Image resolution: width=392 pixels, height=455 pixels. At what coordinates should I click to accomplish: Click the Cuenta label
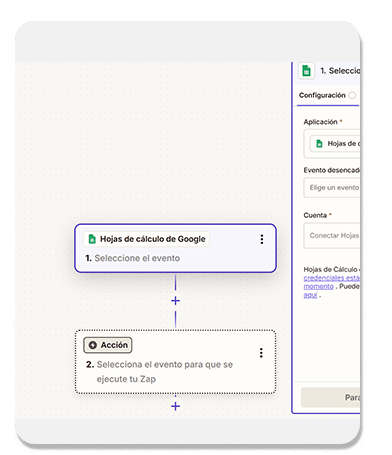315,215
